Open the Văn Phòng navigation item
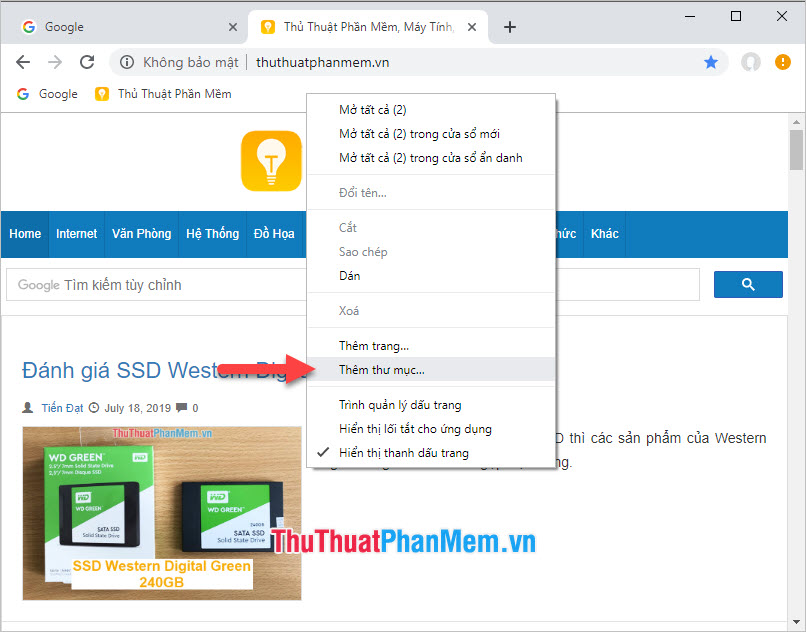This screenshot has width=806, height=632. coord(141,234)
